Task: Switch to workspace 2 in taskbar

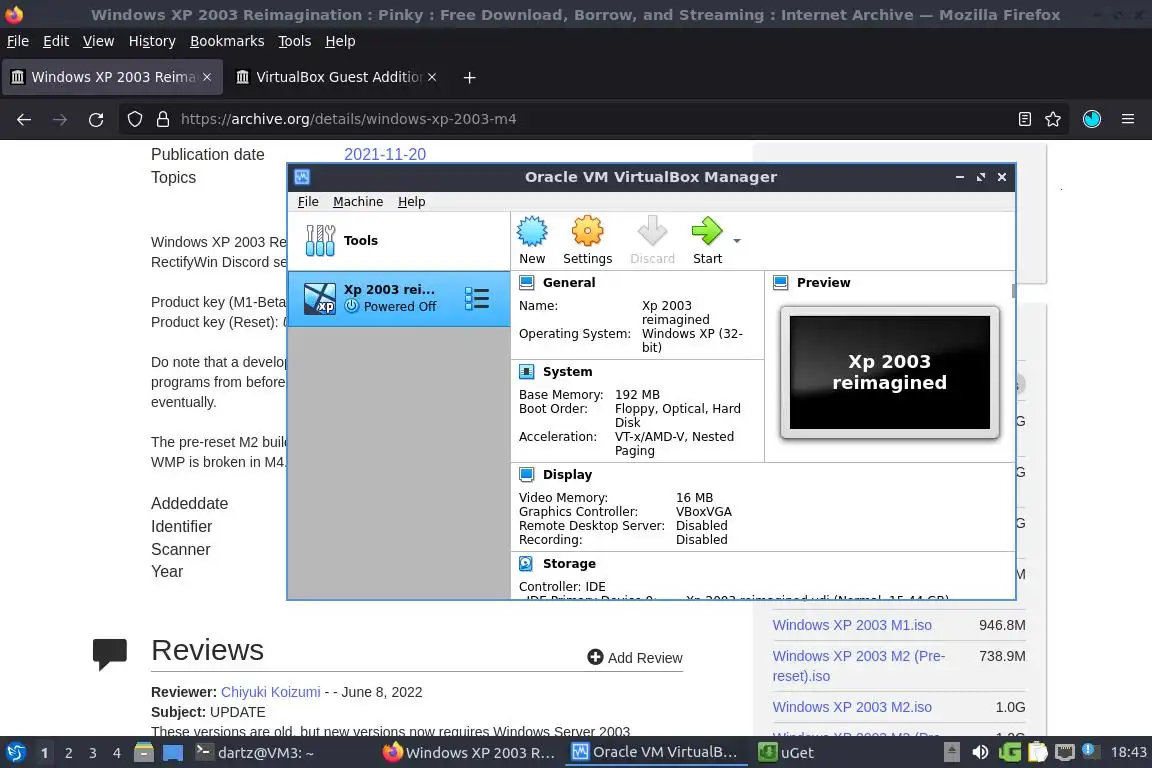Action: [68, 753]
